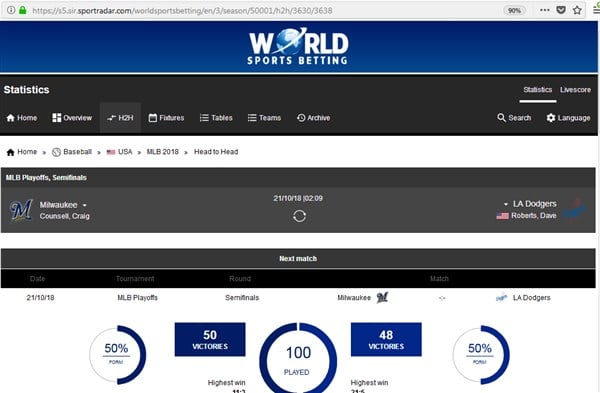Click the green padlock security icon
The width and height of the screenshot is (600, 393).
pyautogui.click(x=23, y=10)
